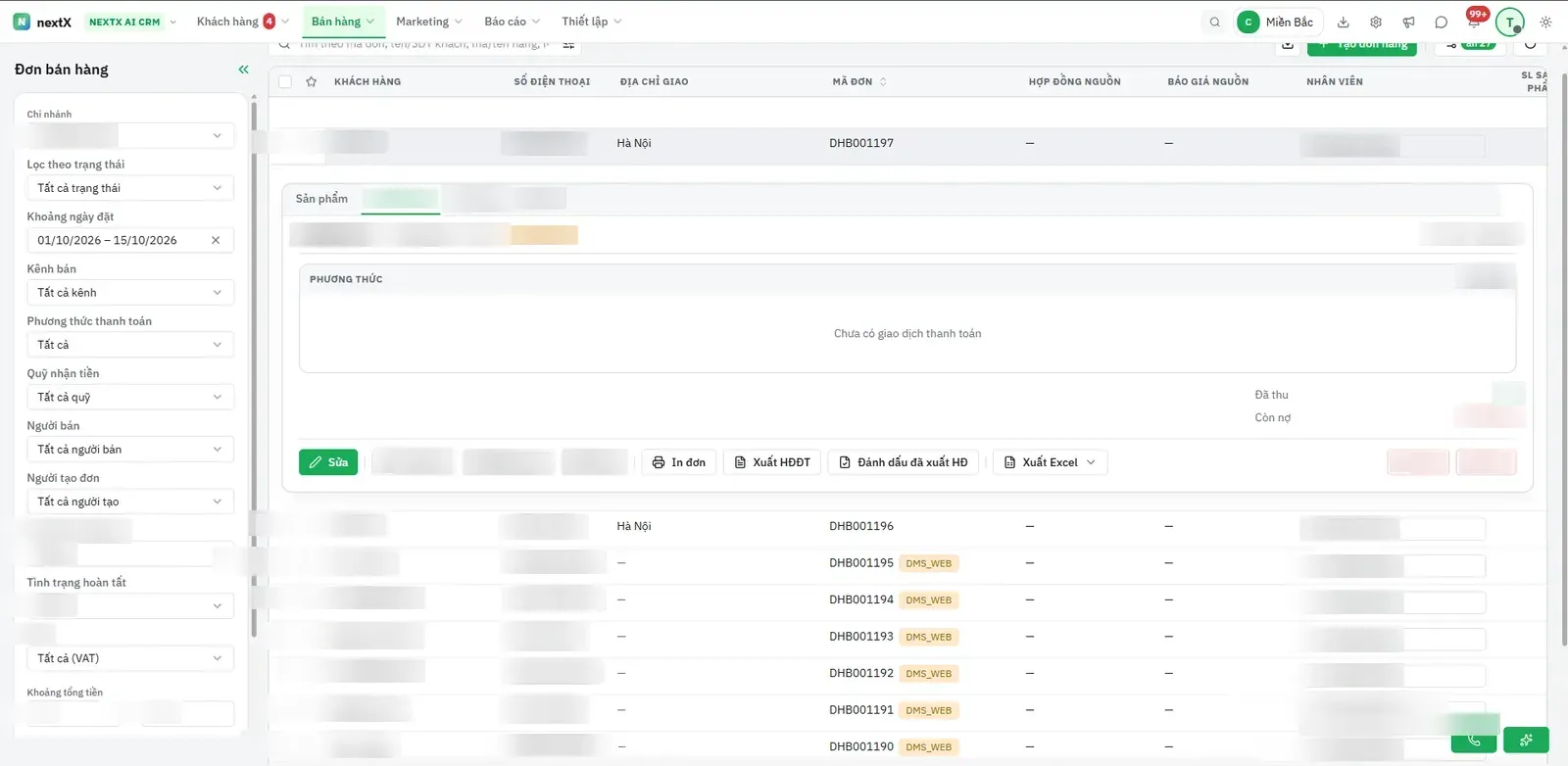Image resolution: width=1568 pixels, height=766 pixels.
Task: Open the megaphone announcements icon
Action: pyautogui.click(x=1408, y=22)
